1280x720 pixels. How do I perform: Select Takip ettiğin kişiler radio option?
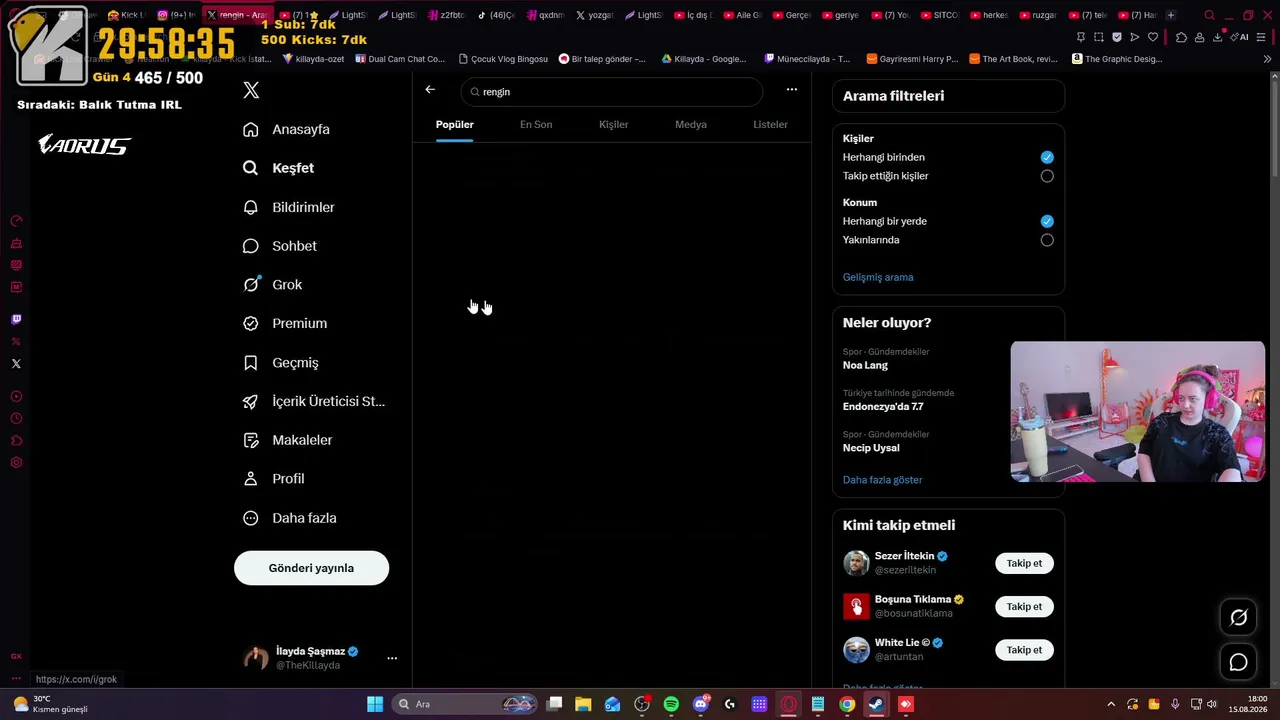point(1047,176)
